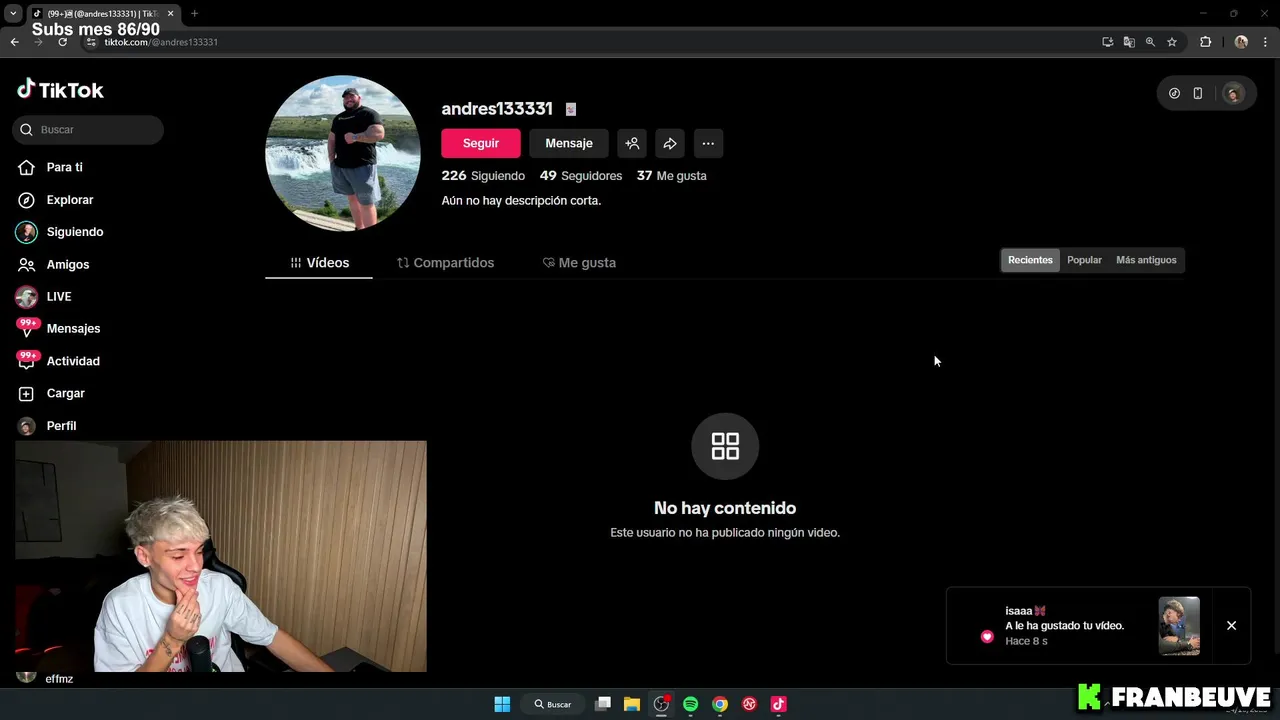Click the phone app icon in top-right pill
This screenshot has height=720, width=1280.
1198,93
